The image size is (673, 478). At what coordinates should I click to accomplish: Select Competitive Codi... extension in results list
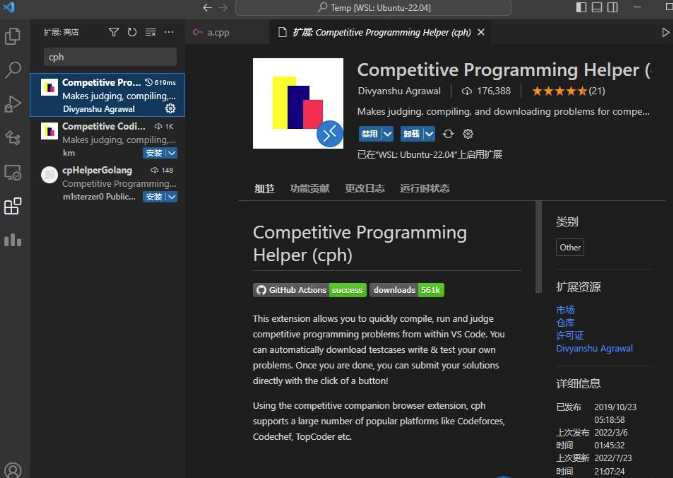107,139
